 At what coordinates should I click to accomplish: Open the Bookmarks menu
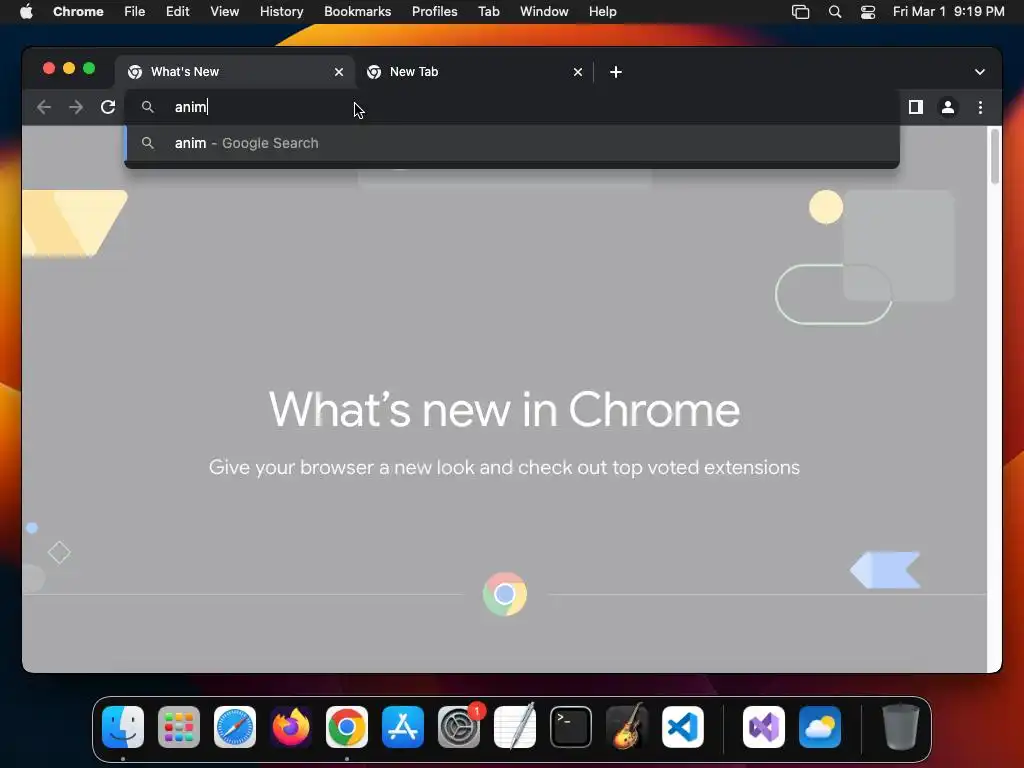357,12
